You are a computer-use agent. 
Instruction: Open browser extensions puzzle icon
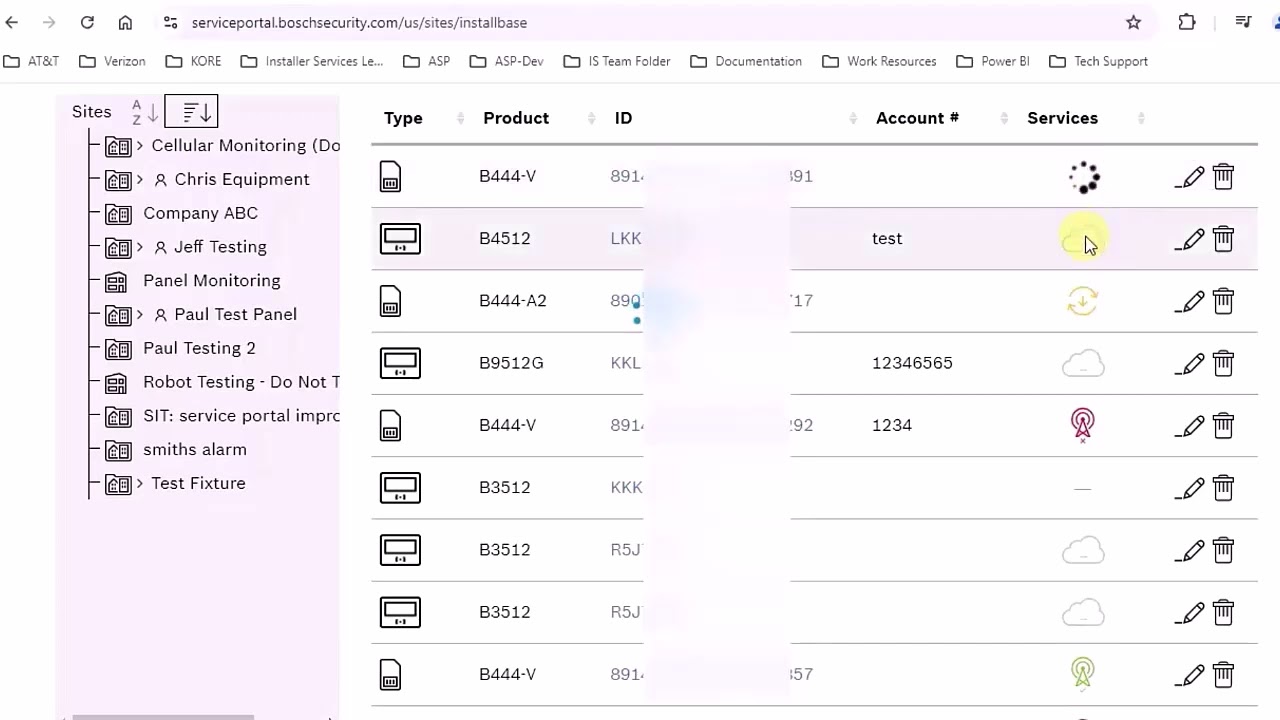(1187, 22)
